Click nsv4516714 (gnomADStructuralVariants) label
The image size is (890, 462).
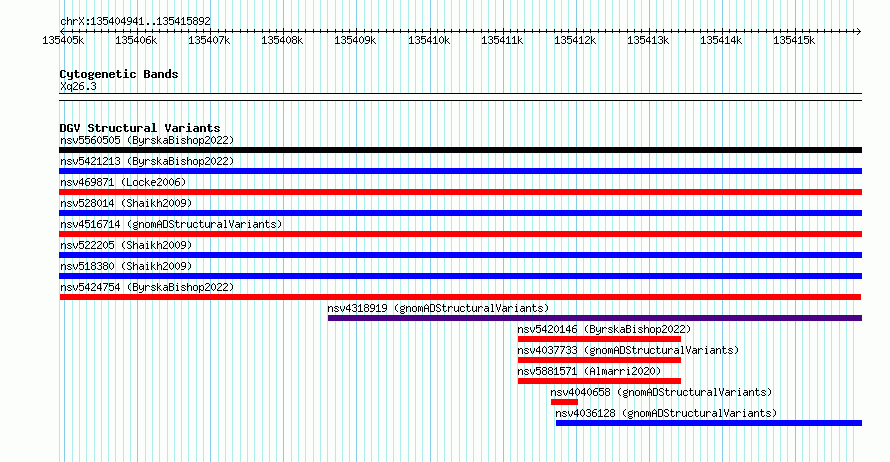coord(171,224)
